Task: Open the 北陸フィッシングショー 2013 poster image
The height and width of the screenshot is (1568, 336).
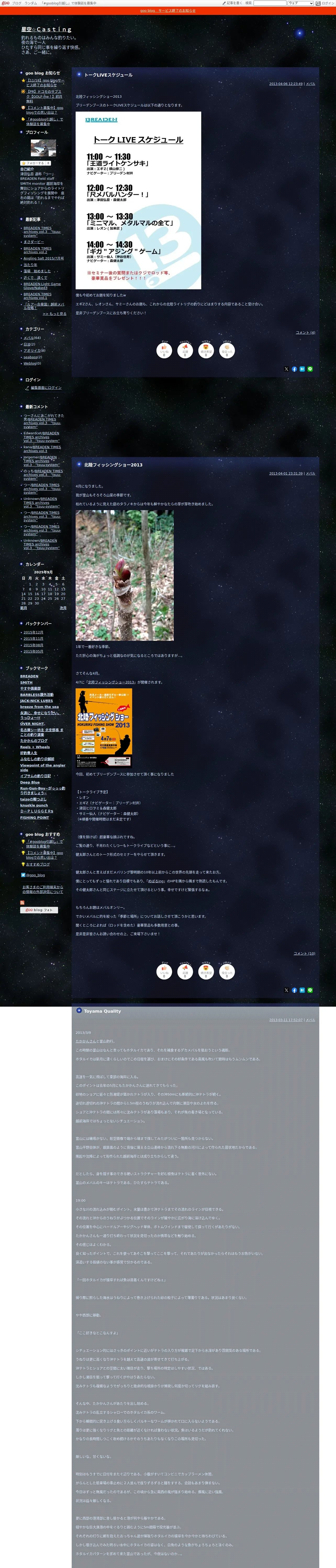Action: click(x=104, y=728)
